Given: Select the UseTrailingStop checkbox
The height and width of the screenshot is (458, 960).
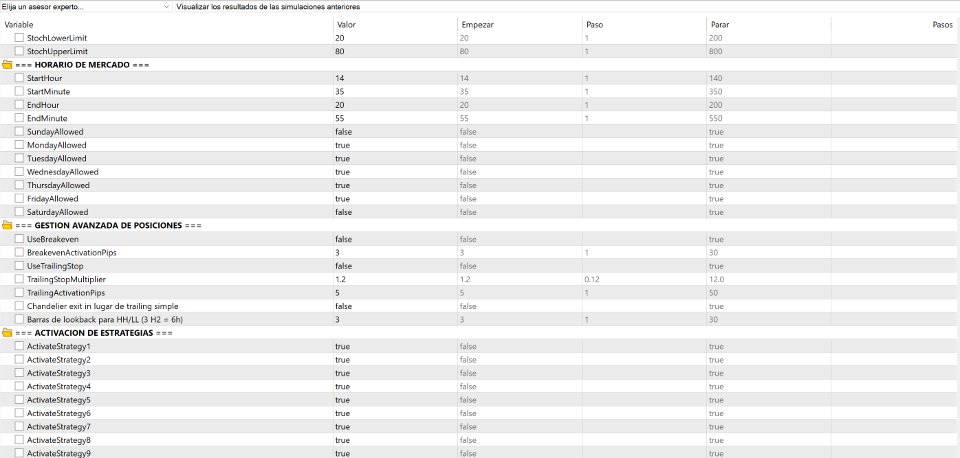Looking at the screenshot, I should pos(19,266).
